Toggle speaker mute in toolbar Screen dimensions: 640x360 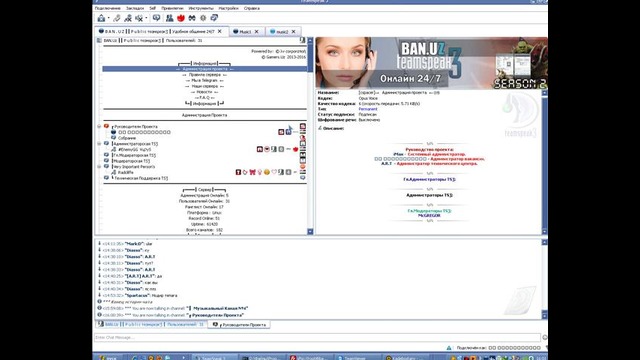[x=139, y=18]
